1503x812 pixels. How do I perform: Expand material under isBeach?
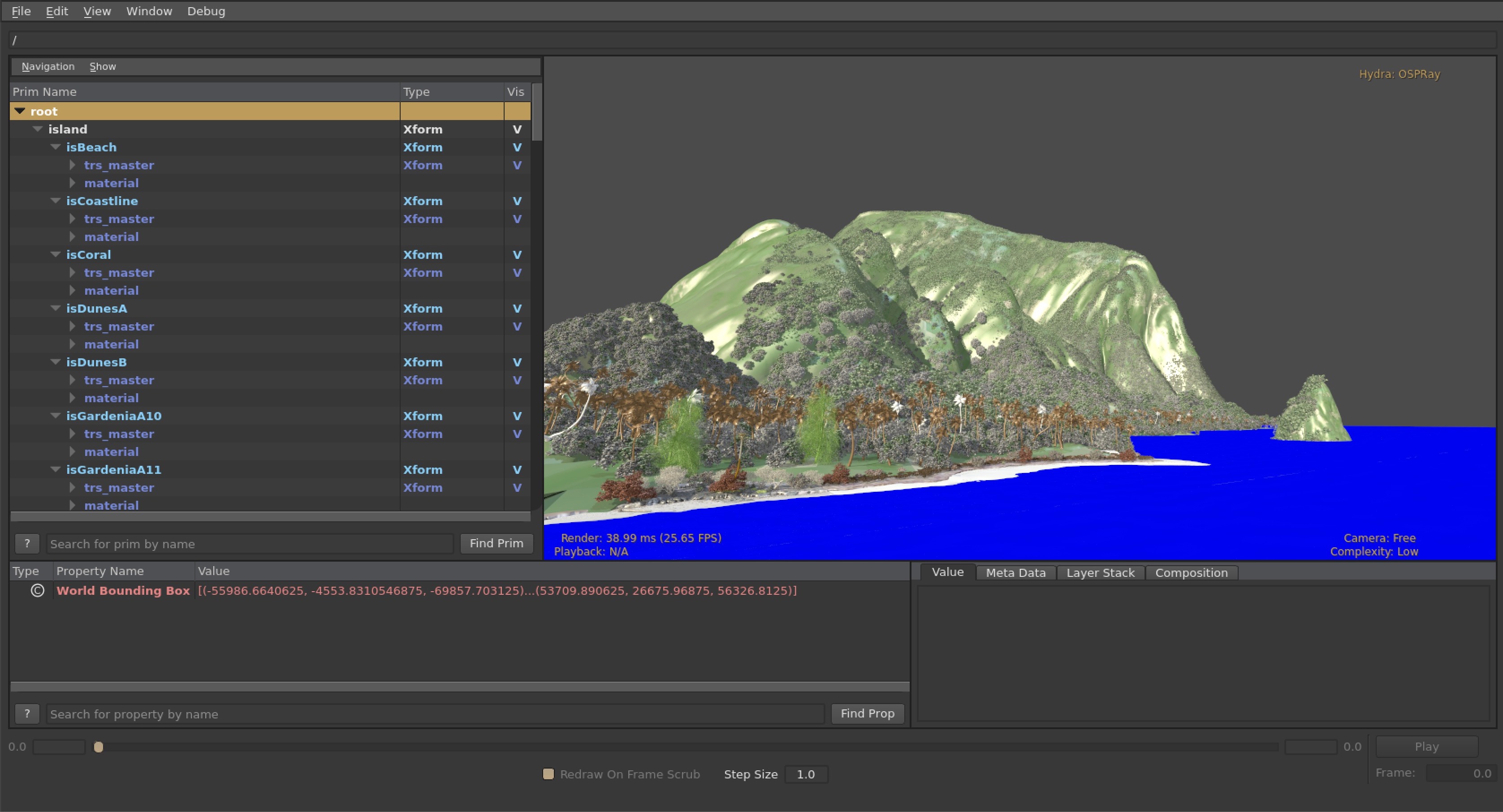click(72, 183)
